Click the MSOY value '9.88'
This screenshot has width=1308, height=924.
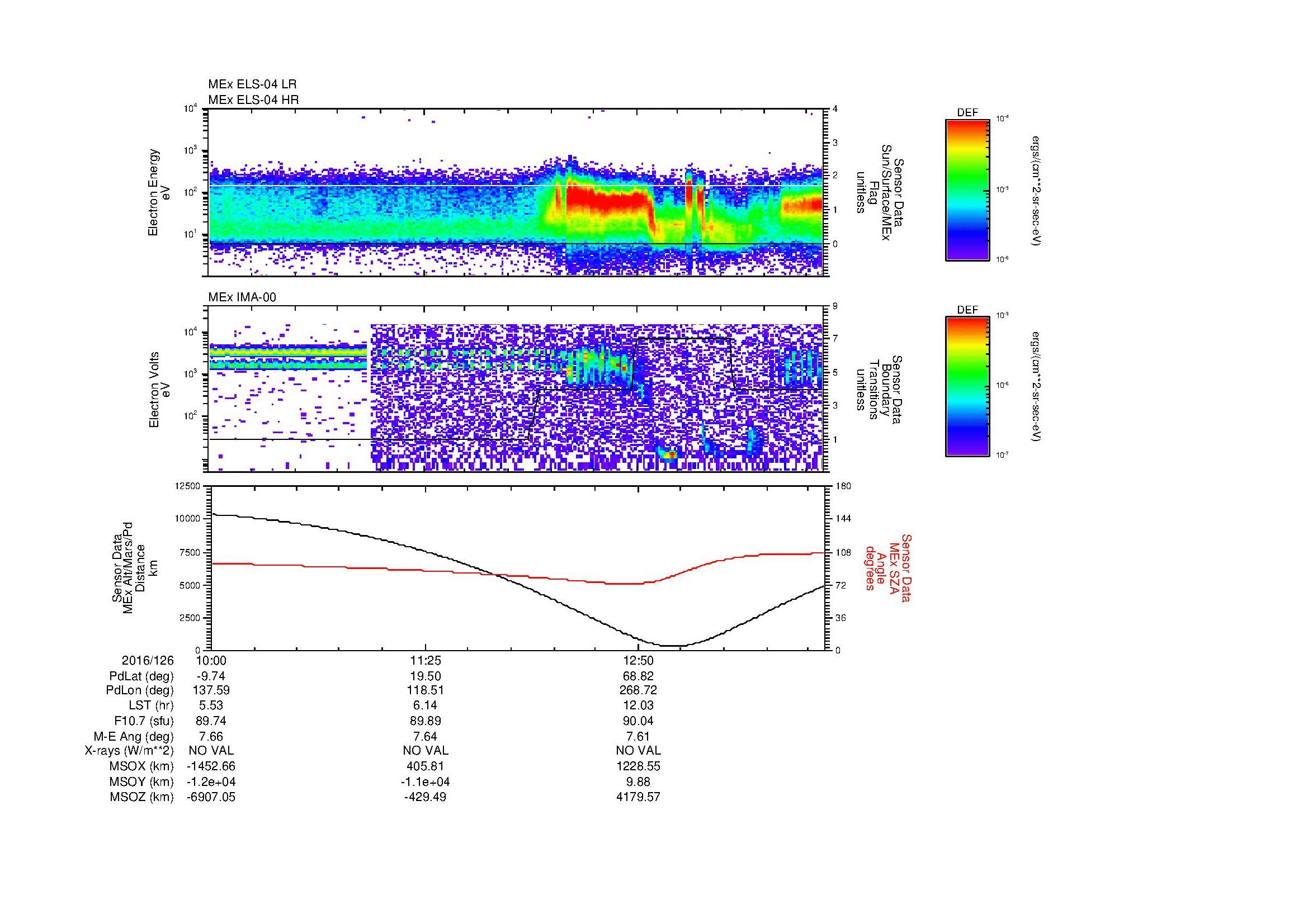(638, 781)
